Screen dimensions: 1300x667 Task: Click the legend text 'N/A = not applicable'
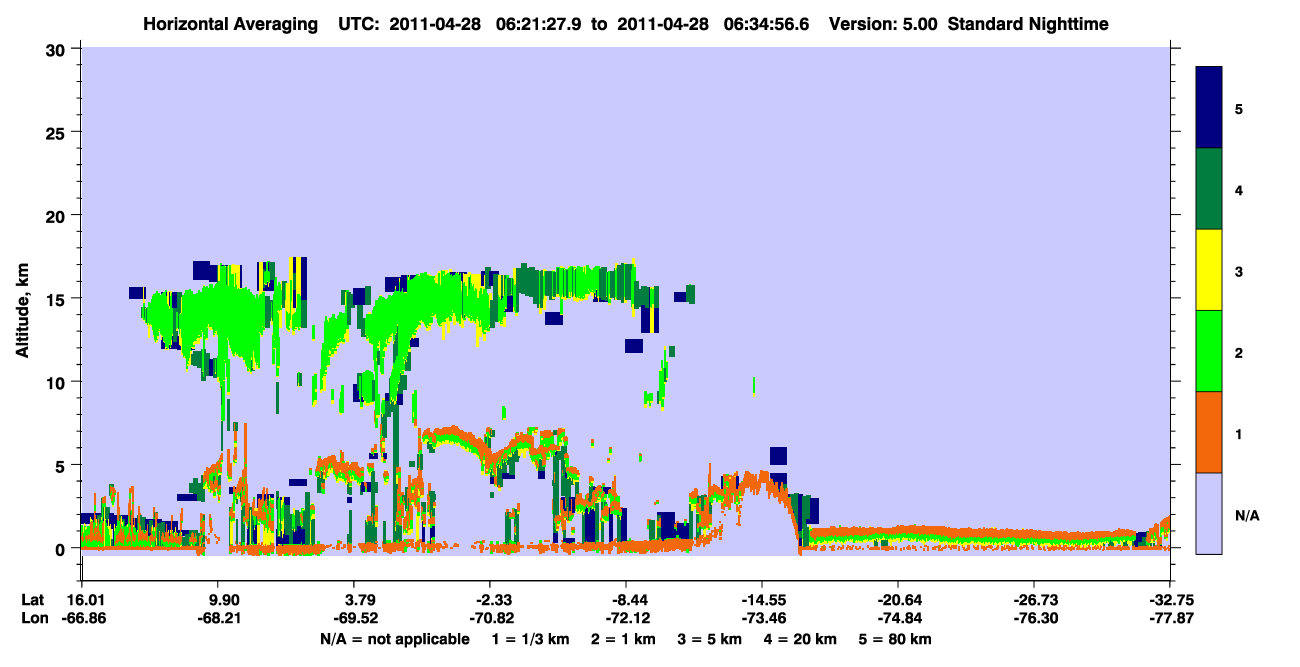coord(394,639)
